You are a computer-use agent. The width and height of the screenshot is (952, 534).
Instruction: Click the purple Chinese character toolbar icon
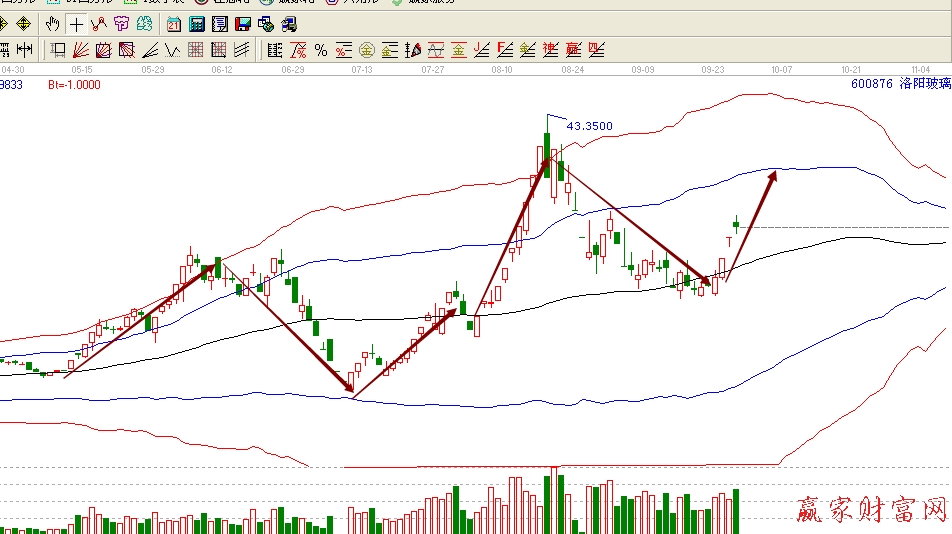121,23
